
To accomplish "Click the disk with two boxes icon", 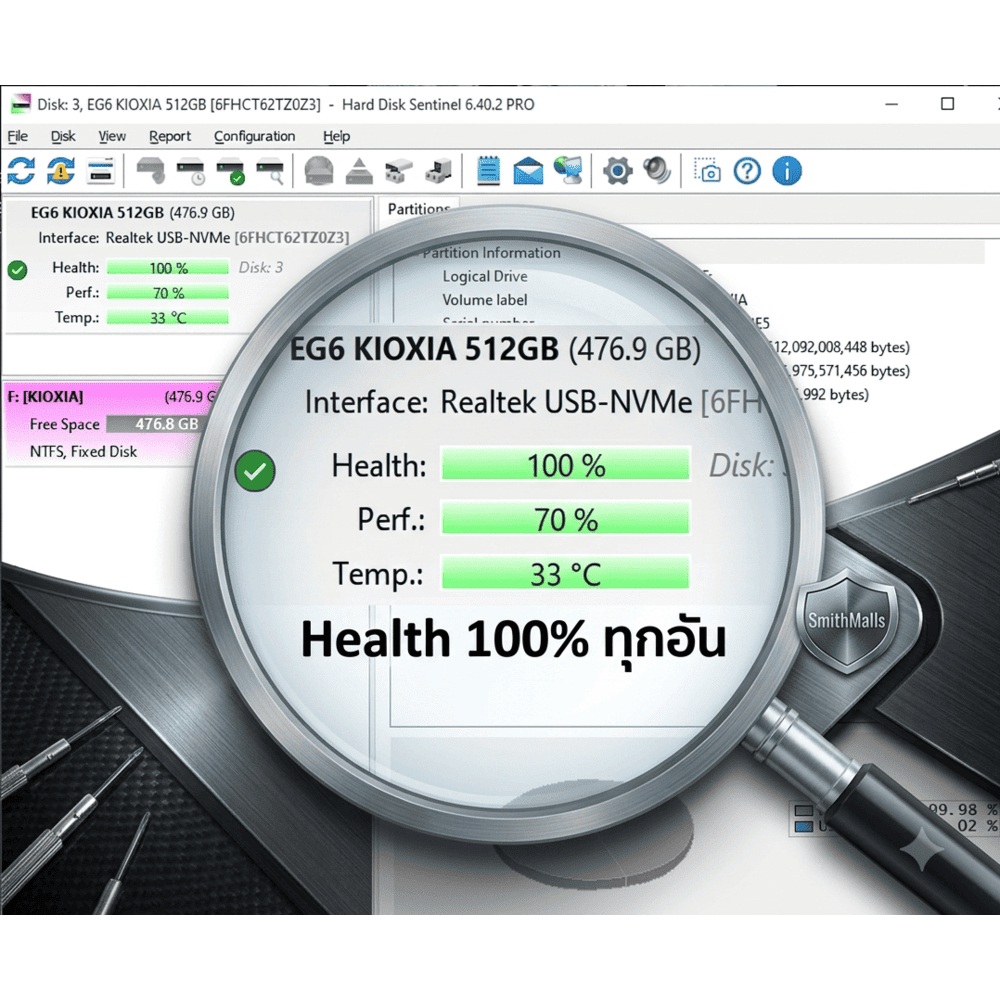I will click(399, 171).
